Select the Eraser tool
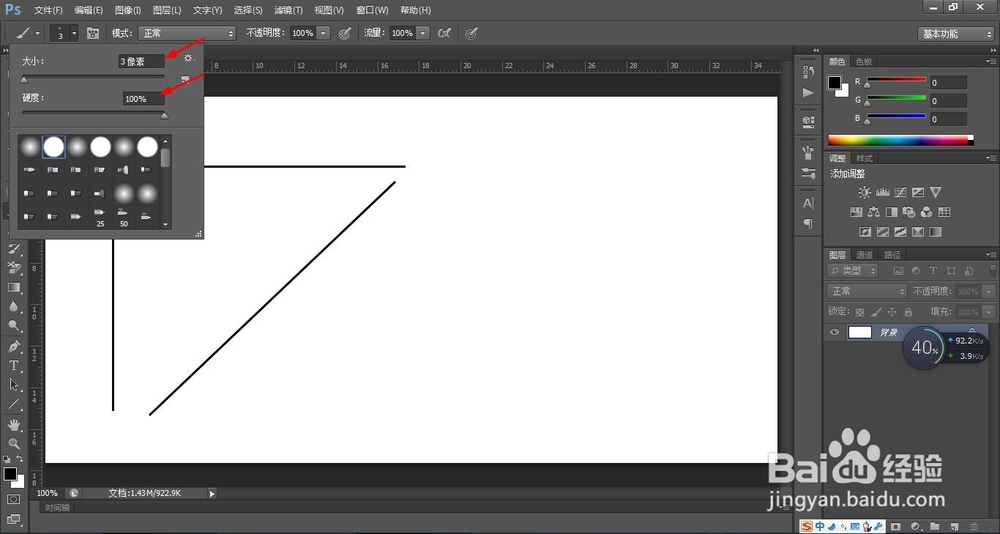The image size is (1000, 534). pos(14,267)
